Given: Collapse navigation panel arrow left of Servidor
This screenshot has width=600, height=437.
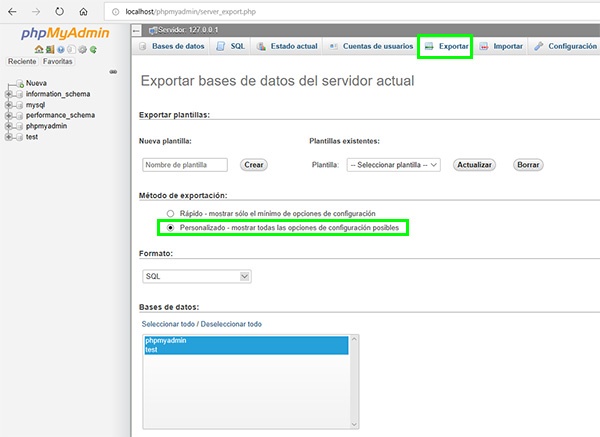Looking at the screenshot, I should [136, 30].
